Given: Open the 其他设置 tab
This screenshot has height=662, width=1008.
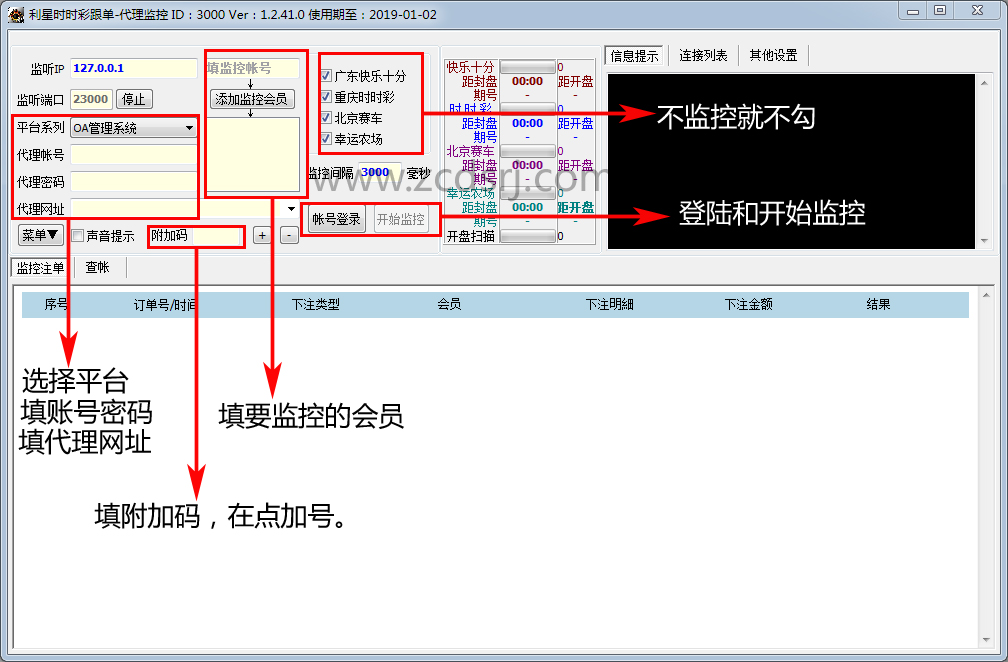Looking at the screenshot, I should click(773, 56).
